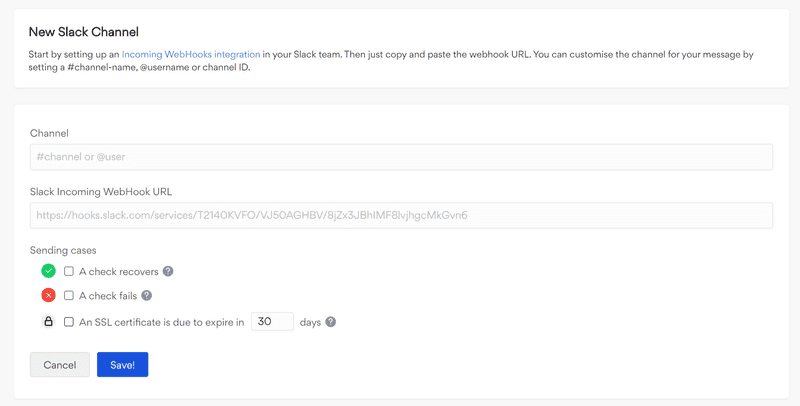Click the SSL expiry days number field
This screenshot has width=800, height=406.
click(x=272, y=321)
